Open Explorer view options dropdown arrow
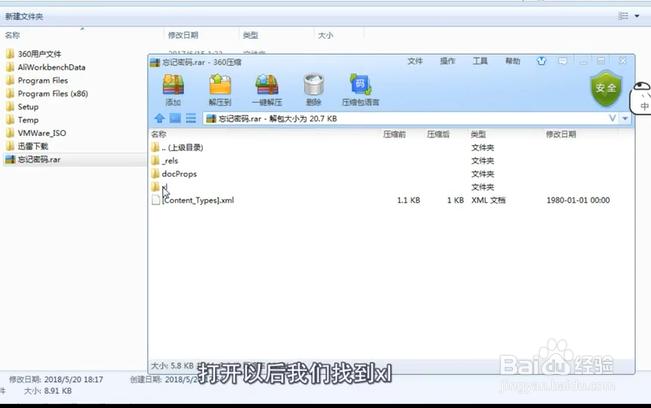The image size is (651, 408). coord(637,16)
